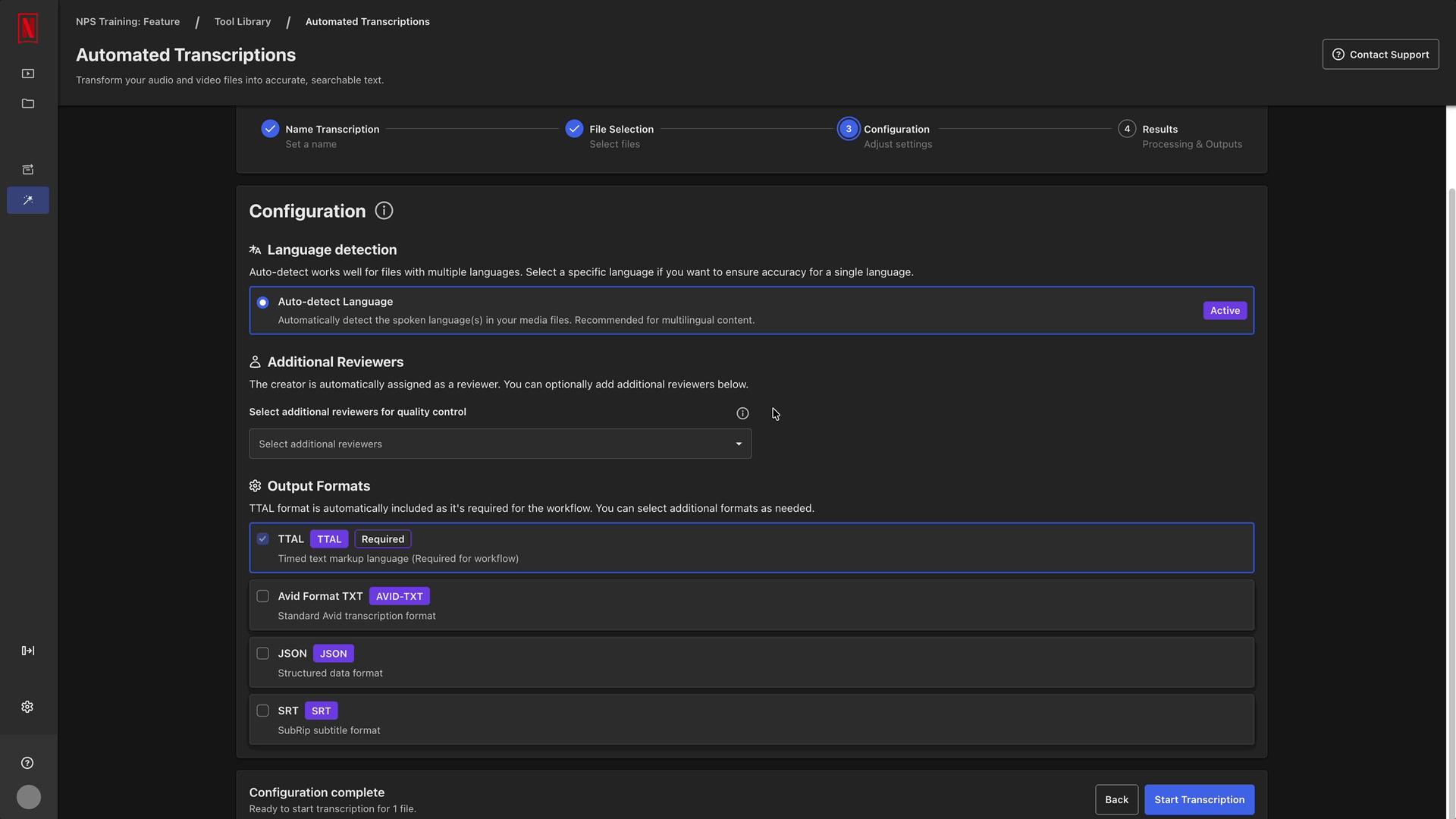Enable the JSON output format checkbox
The height and width of the screenshot is (819, 1456).
[x=263, y=654]
